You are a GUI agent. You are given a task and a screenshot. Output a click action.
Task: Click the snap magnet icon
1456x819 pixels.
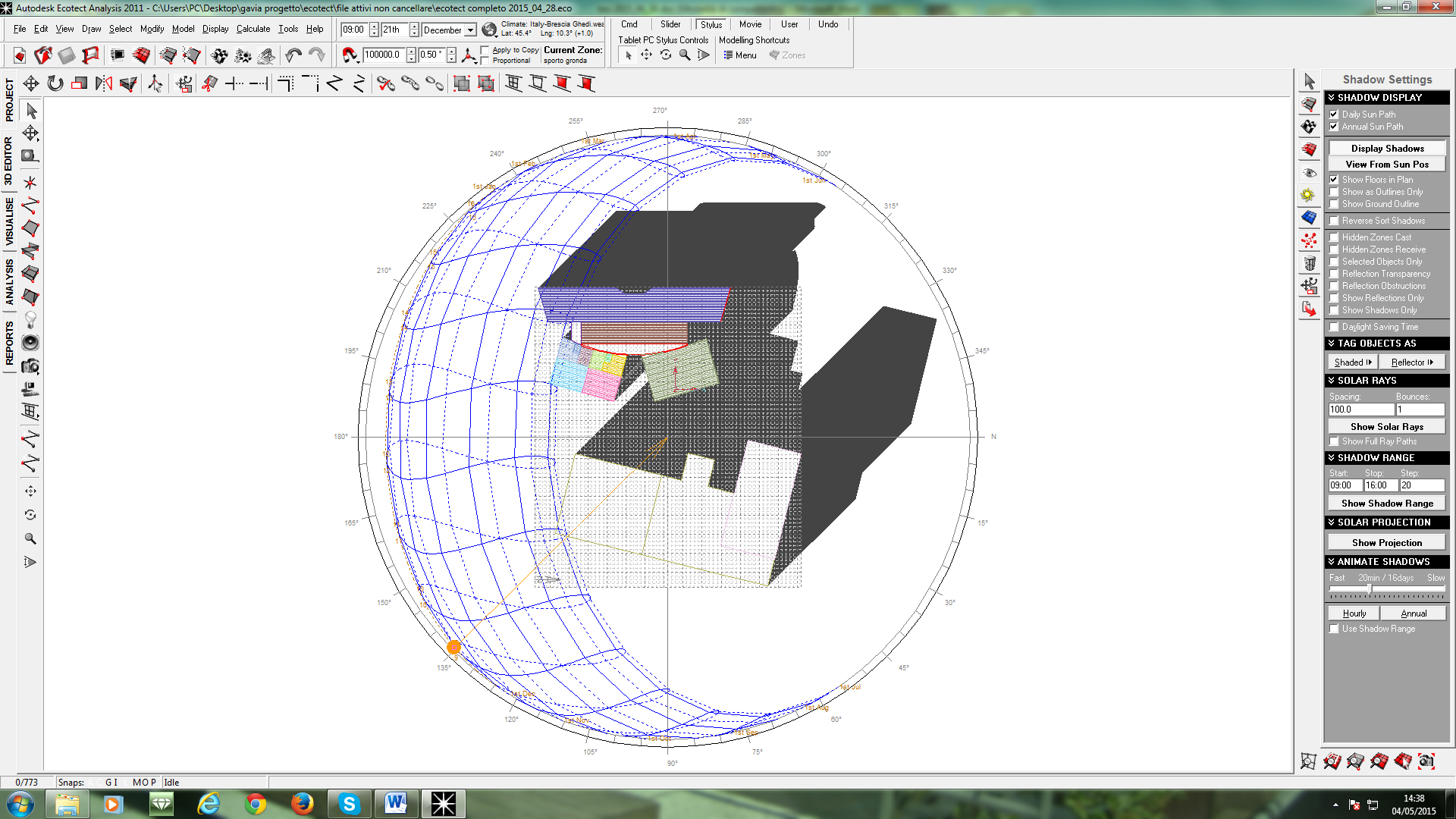(x=349, y=55)
